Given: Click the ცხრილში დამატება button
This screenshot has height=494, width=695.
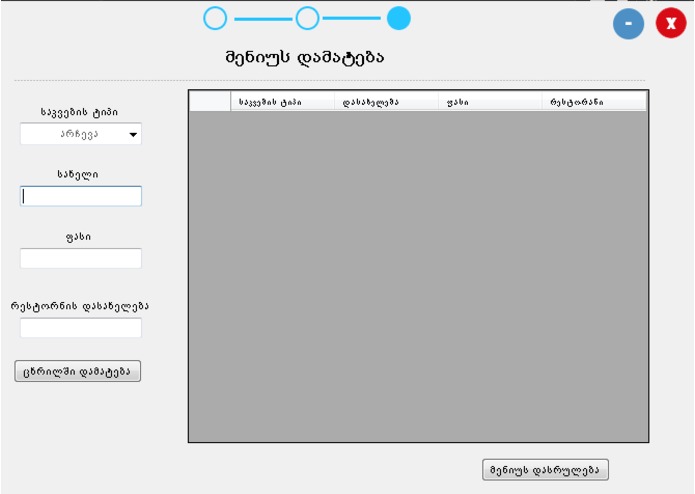Looking at the screenshot, I should [x=78, y=371].
